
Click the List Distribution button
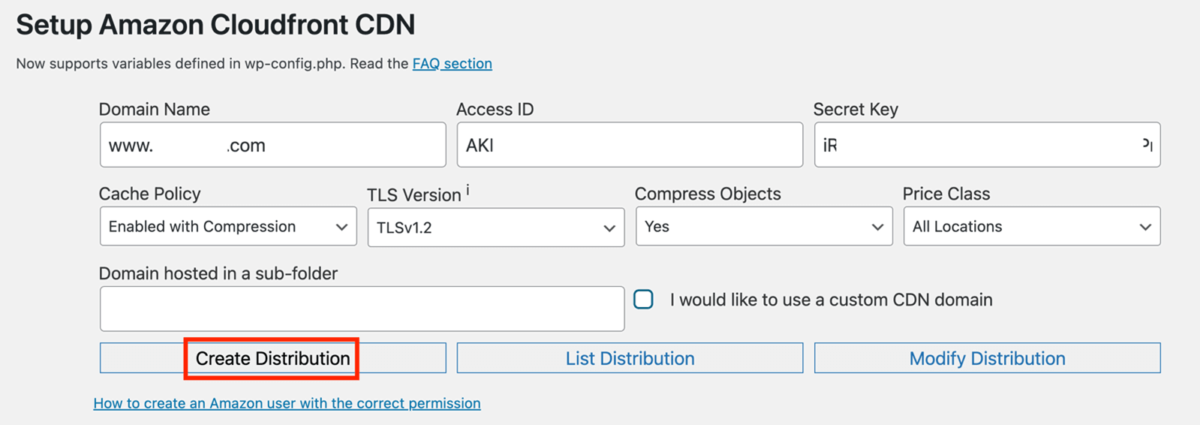coord(630,358)
